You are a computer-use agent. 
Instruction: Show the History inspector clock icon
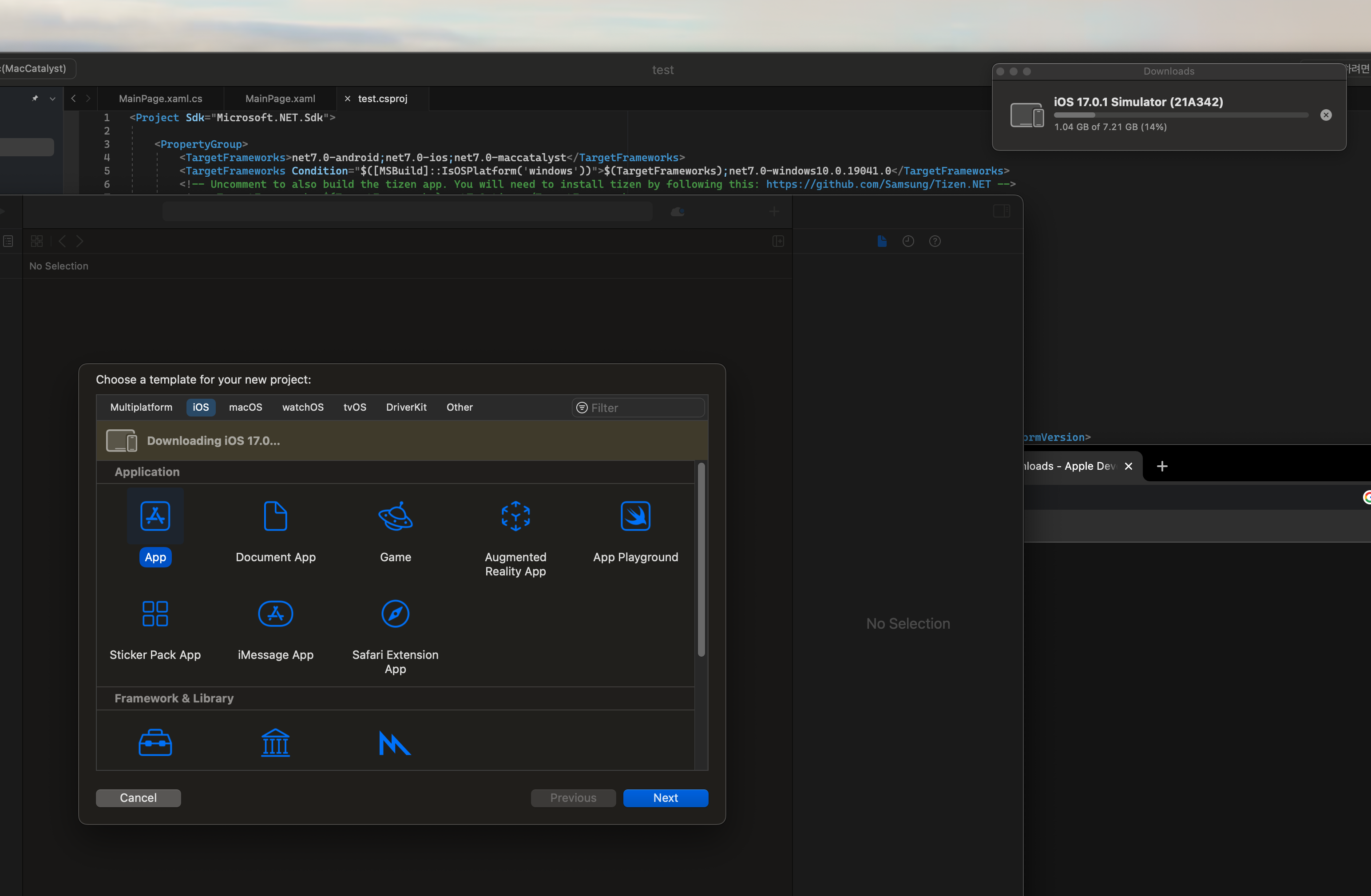[908, 242]
